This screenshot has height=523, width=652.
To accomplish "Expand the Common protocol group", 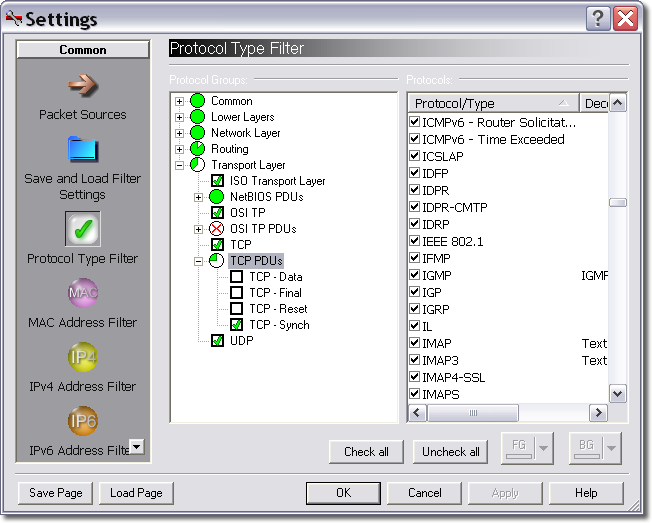I will 179,101.
